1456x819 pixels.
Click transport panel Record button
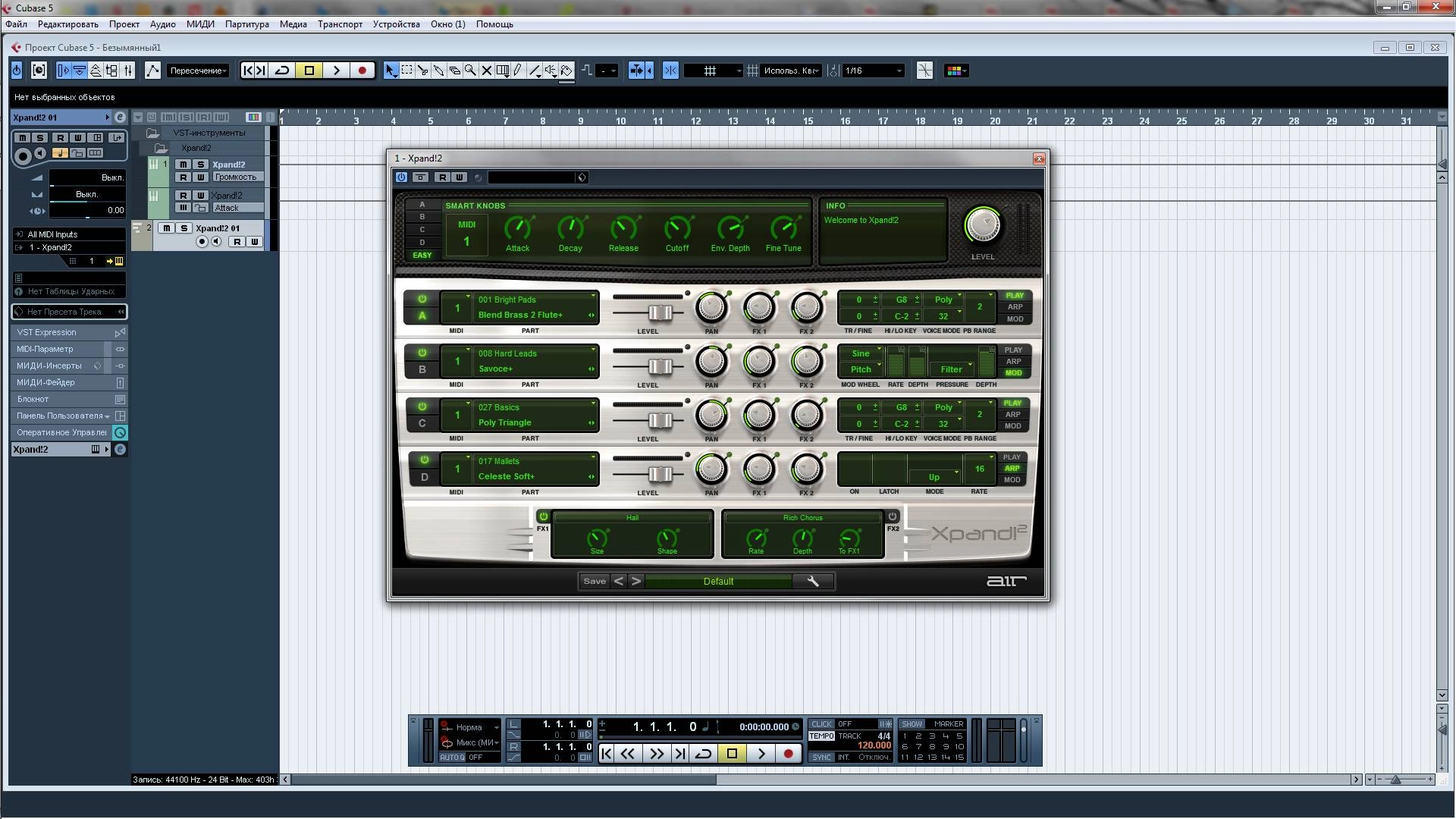pyautogui.click(x=788, y=754)
